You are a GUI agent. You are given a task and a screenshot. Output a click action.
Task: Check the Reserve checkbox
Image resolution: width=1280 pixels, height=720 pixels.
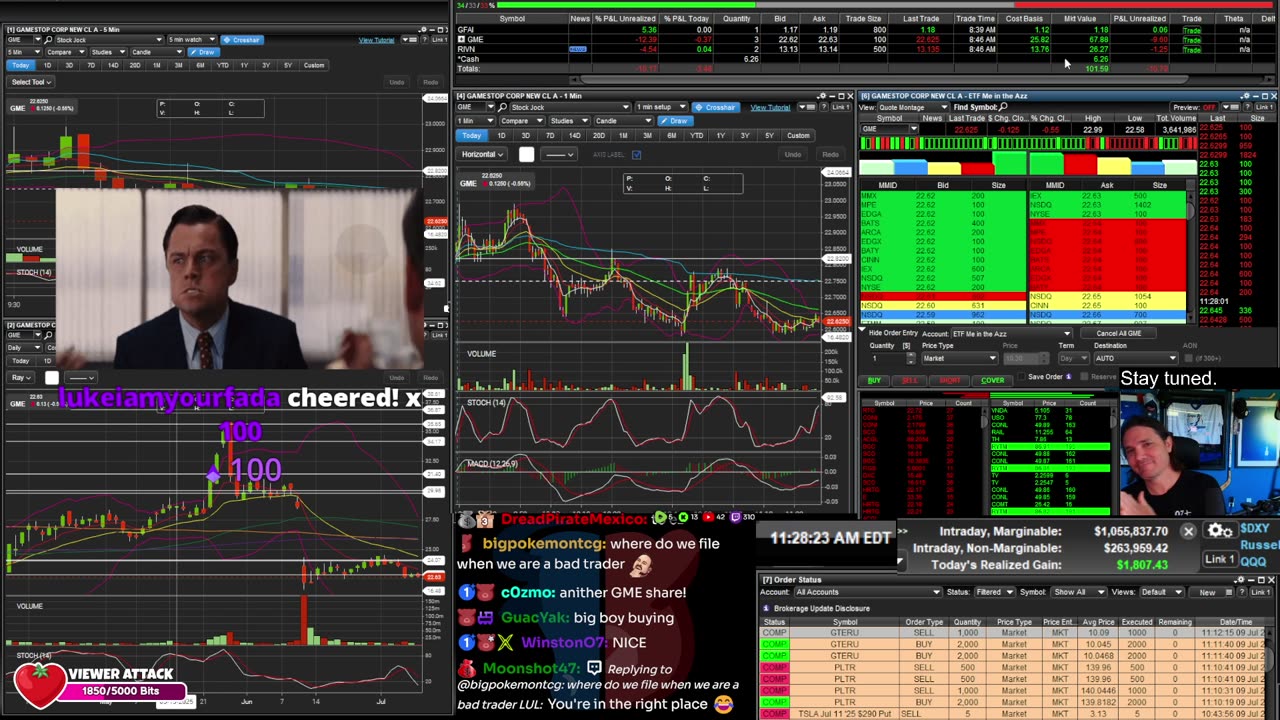click(x=1083, y=377)
